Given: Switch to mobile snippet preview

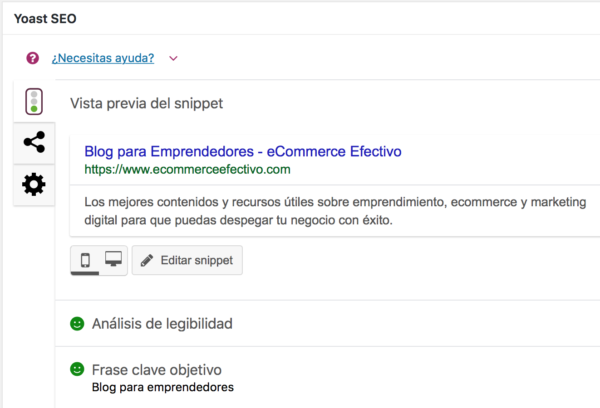Looking at the screenshot, I should 85,260.
